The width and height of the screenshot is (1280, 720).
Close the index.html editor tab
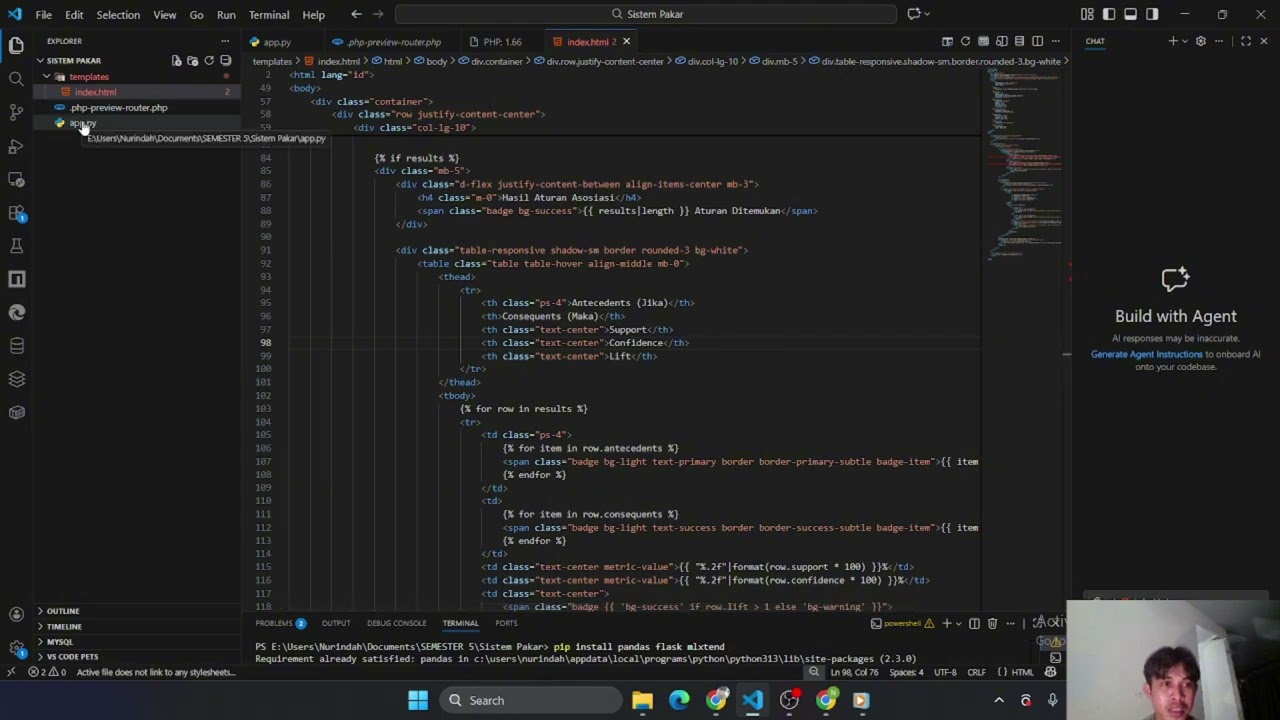pos(626,42)
